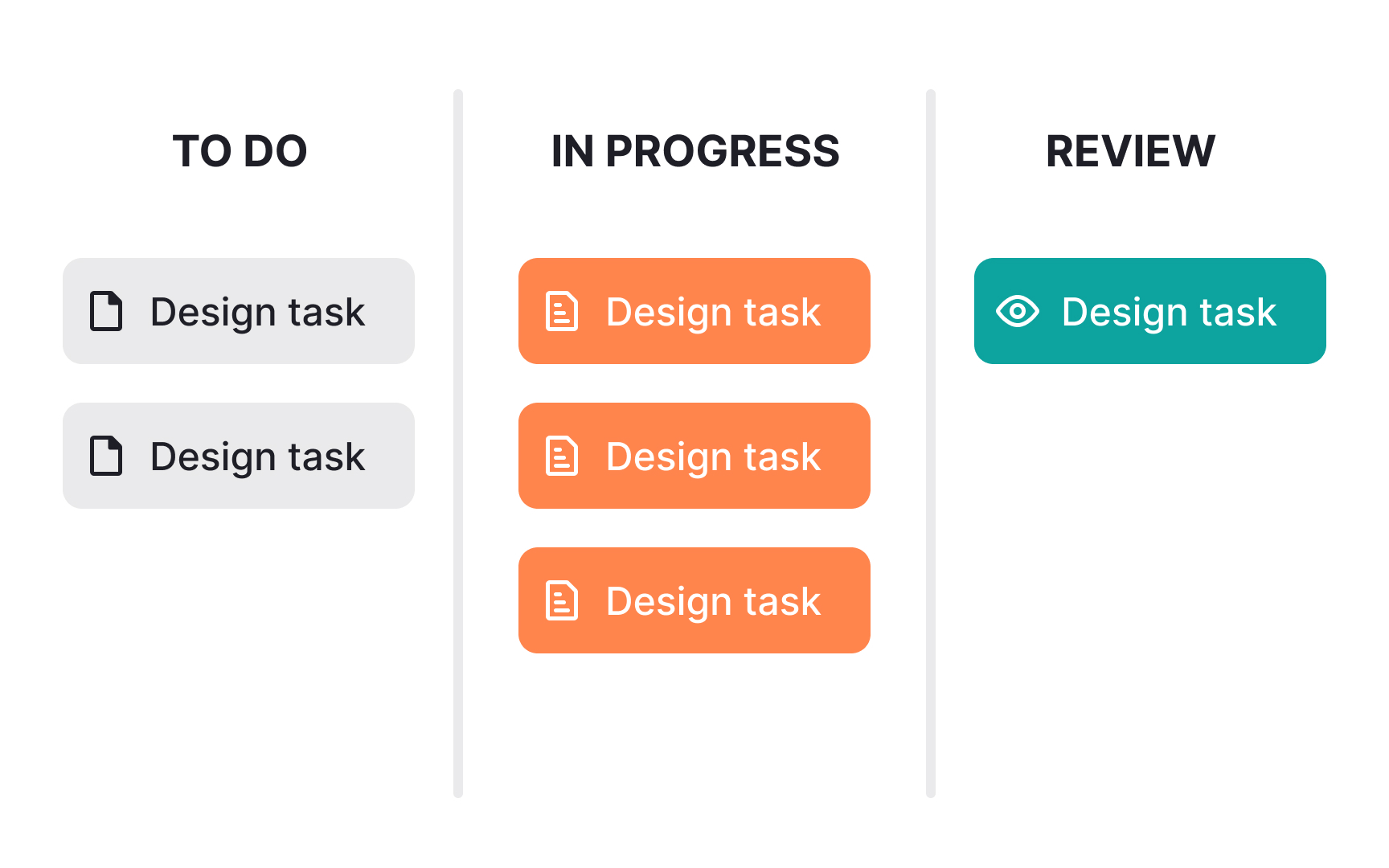Viewport: 1389px width, 868px height.
Task: Click the eye icon on the Review card
Action: pos(1018,312)
